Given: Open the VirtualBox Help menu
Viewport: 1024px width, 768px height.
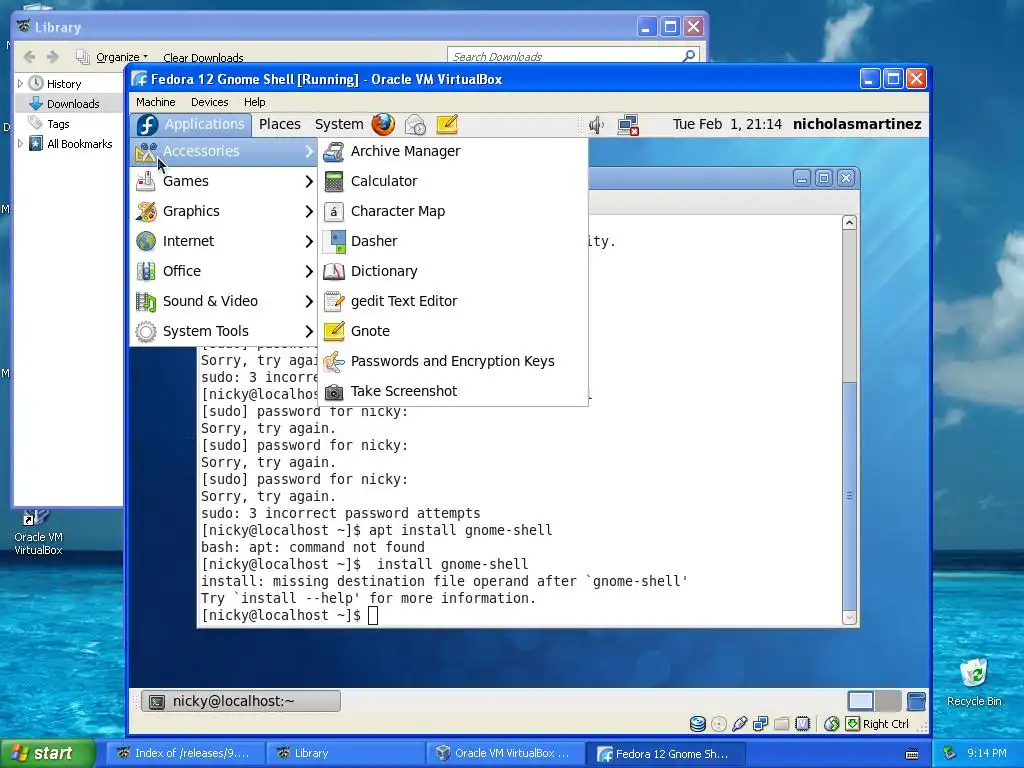Looking at the screenshot, I should coord(255,102).
